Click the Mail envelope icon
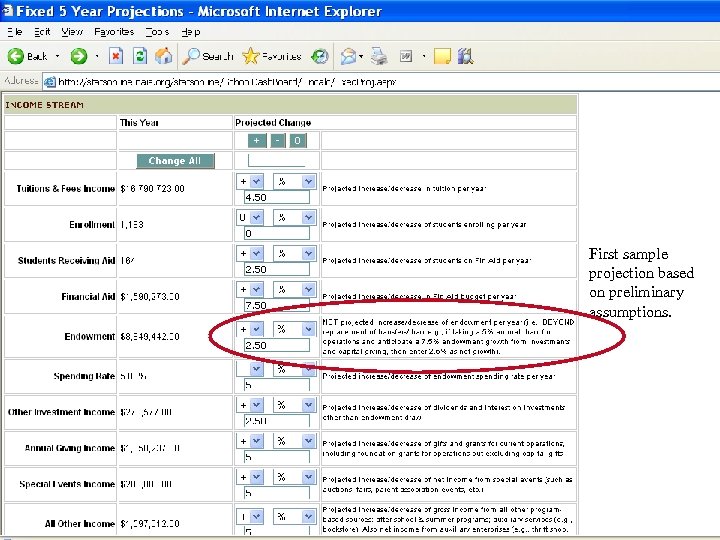 (349, 56)
